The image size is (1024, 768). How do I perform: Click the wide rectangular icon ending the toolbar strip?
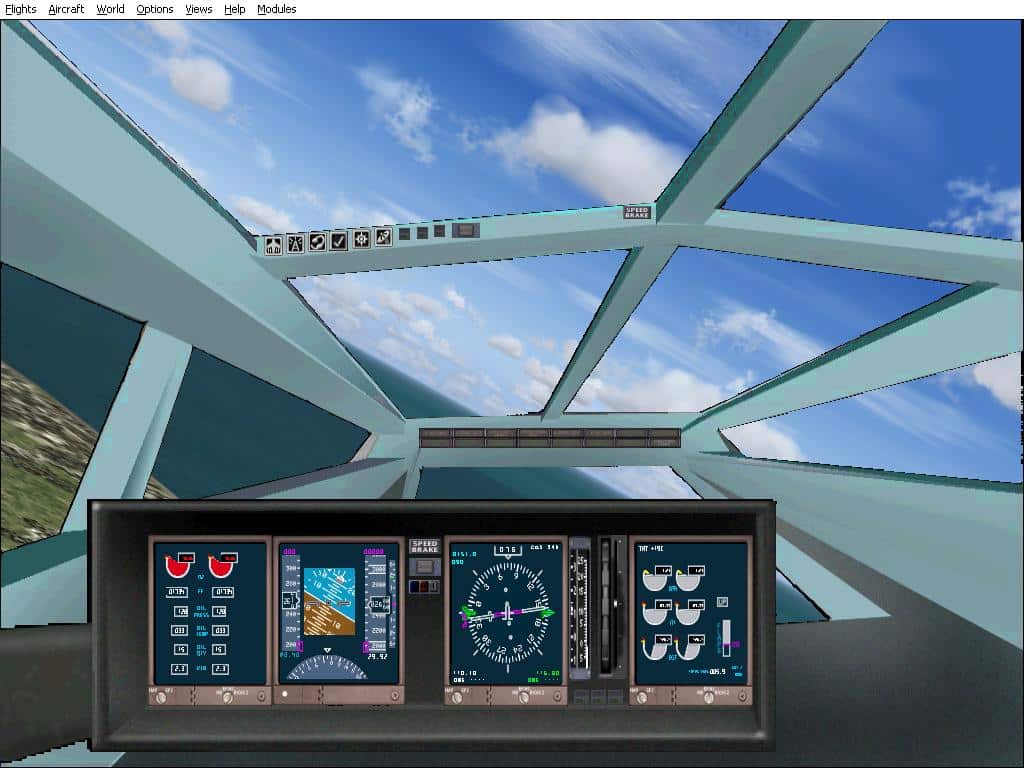(464, 230)
